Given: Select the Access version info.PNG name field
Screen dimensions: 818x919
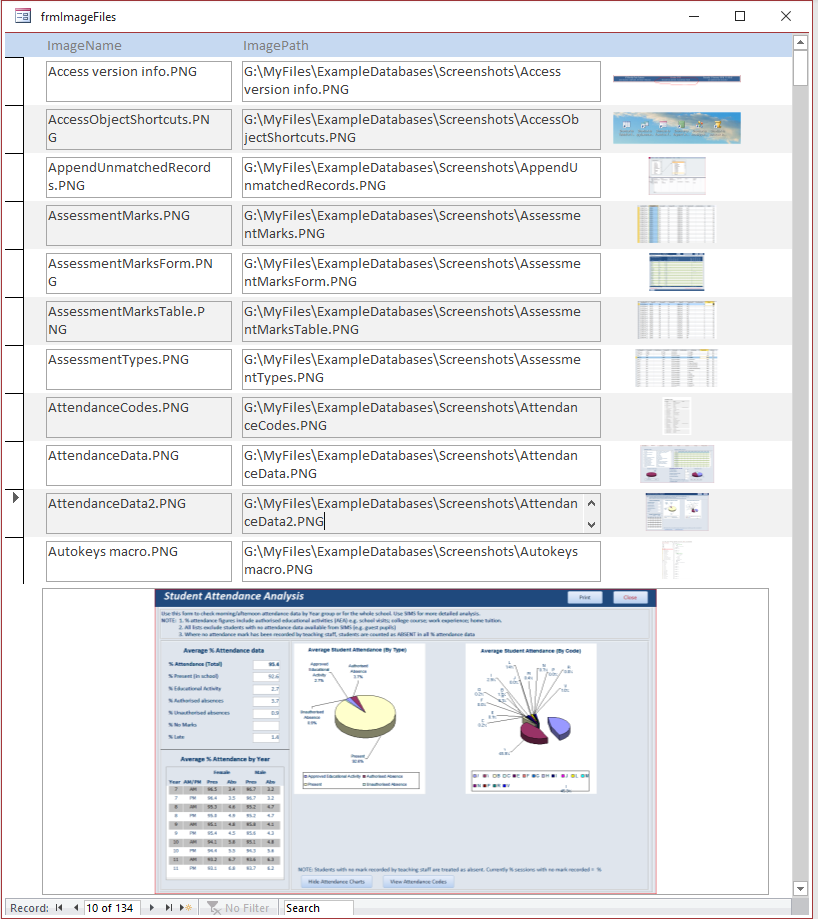Looking at the screenshot, I should (x=139, y=81).
